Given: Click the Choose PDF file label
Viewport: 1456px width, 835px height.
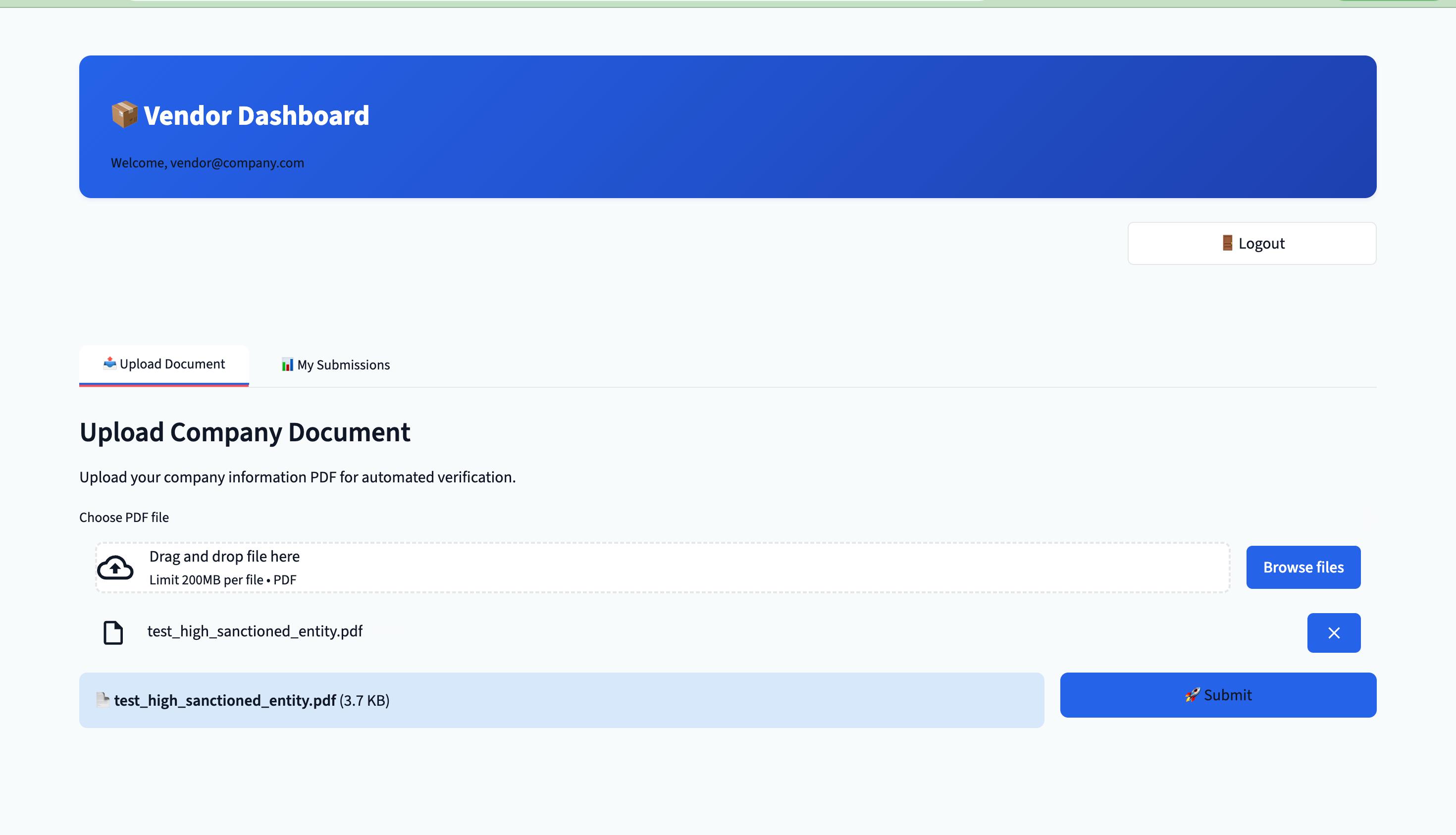Looking at the screenshot, I should (124, 517).
